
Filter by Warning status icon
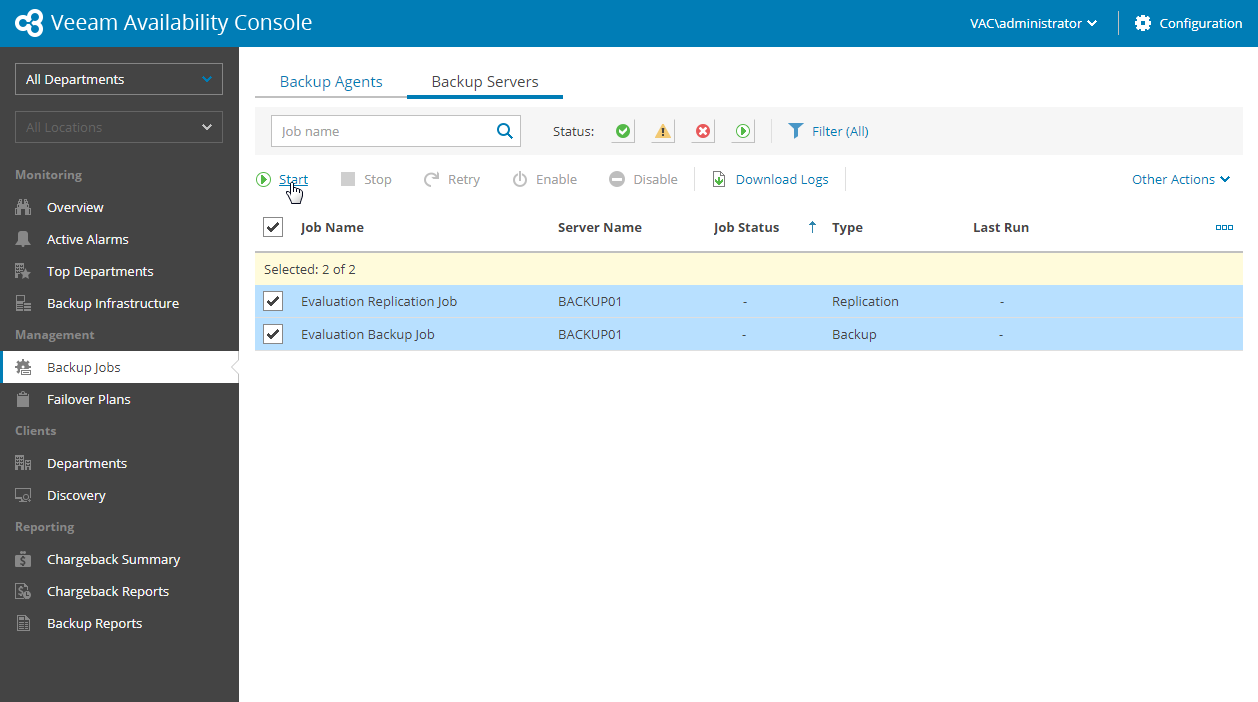click(x=663, y=131)
